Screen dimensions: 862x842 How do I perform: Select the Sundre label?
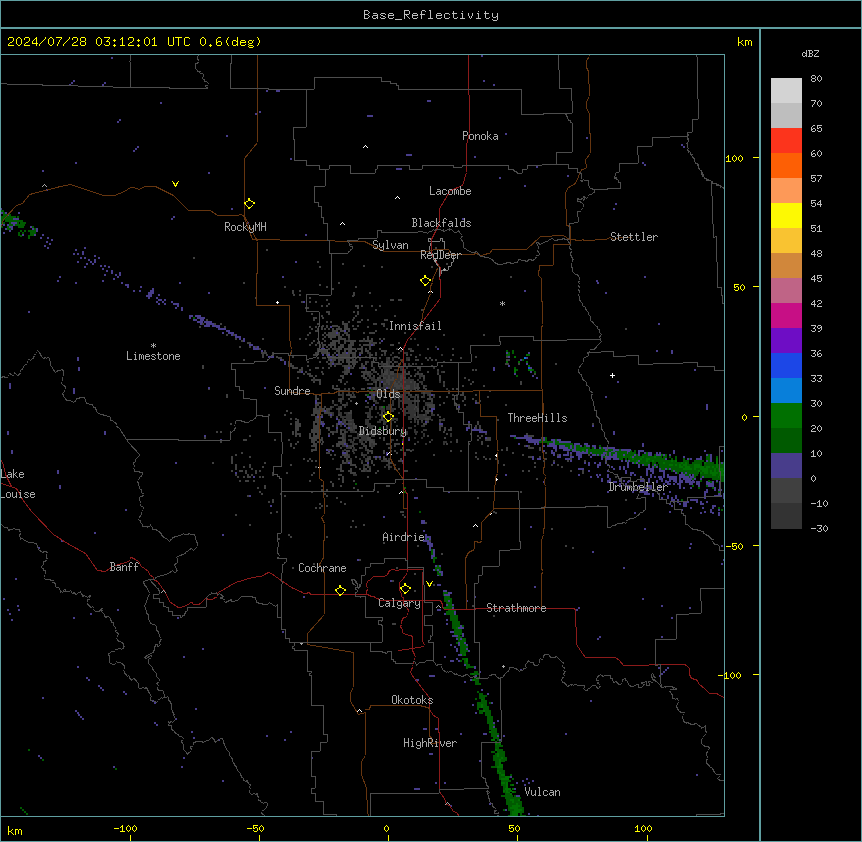point(292,391)
